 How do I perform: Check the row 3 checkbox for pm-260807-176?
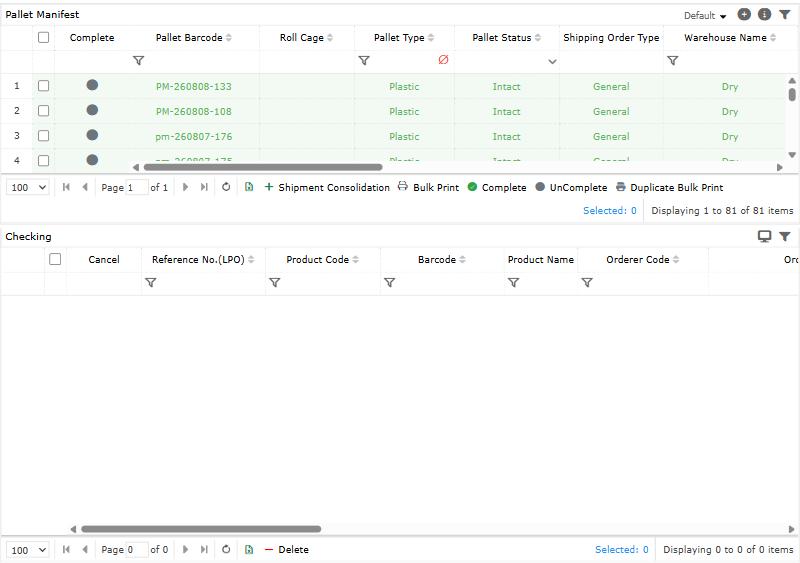tap(43, 136)
